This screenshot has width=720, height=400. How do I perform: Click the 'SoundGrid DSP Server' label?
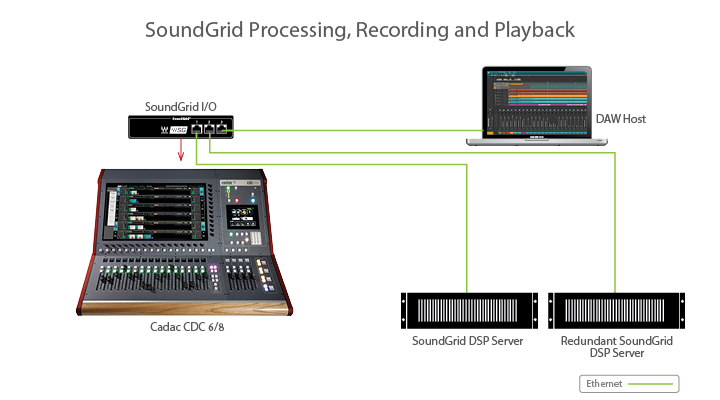click(467, 341)
